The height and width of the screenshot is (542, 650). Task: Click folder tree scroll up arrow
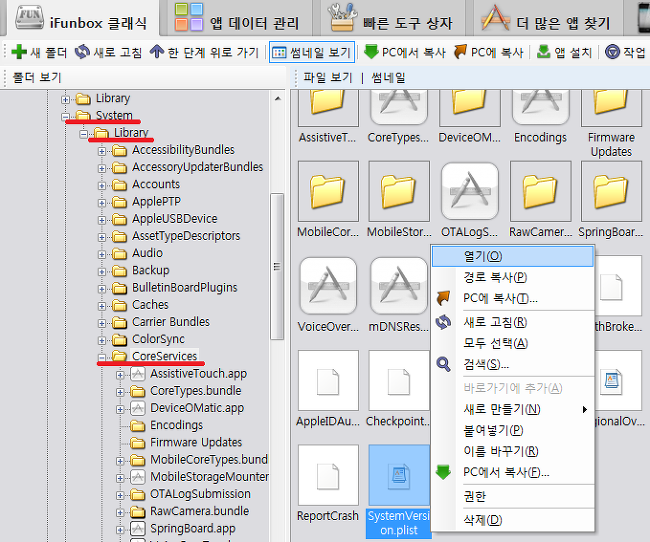(x=277, y=99)
